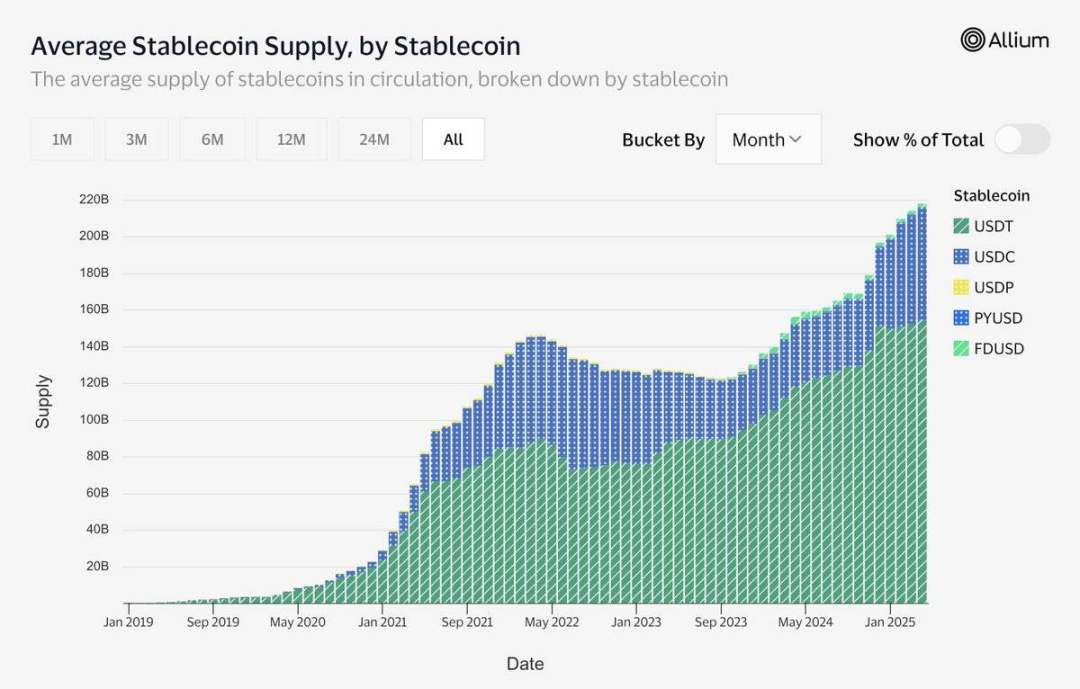Screen dimensions: 1080x689
Task: Select the All time range
Action: click(x=453, y=140)
